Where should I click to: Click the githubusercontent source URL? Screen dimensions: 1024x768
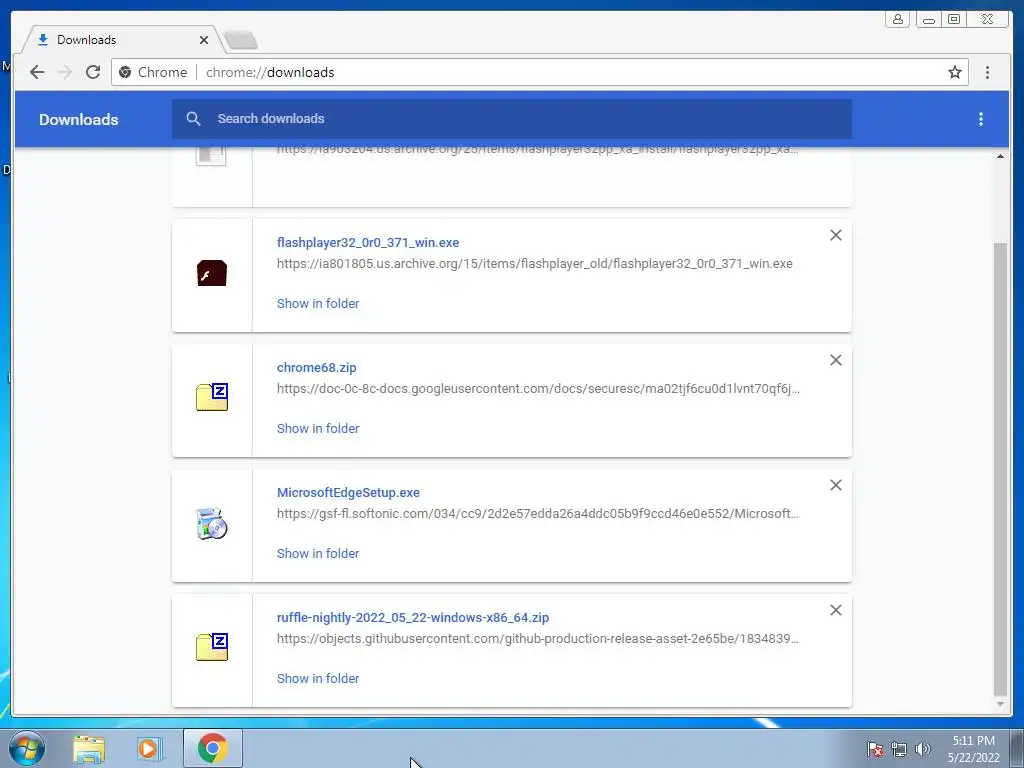point(538,639)
